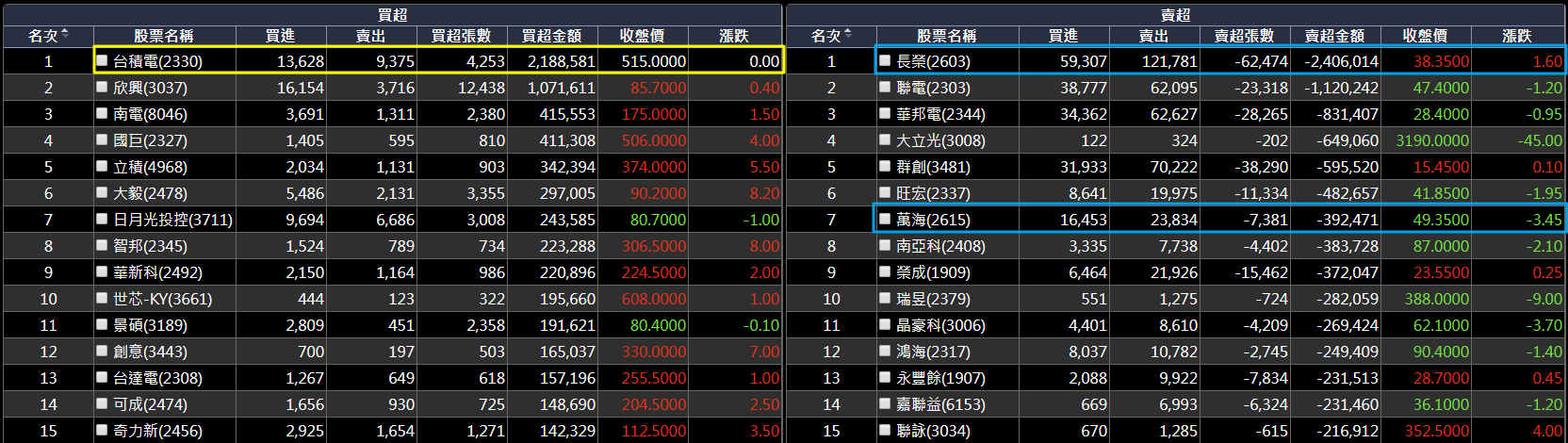Click 收盤價 header in 買超 table
Viewport: 1568px width, 443px height.
click(643, 36)
